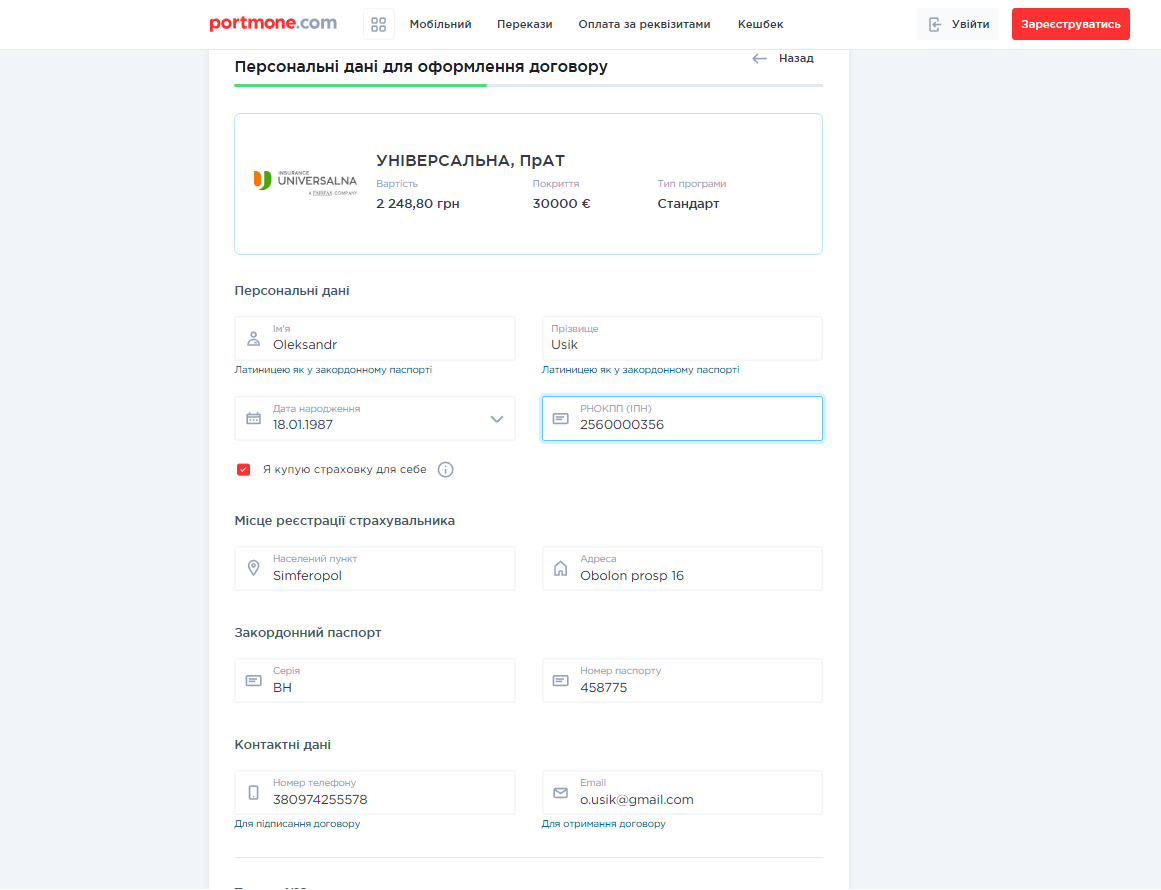The image size is (1161, 890).
Task: Click the info icon beside self-purchase checkbox
Action: point(446,470)
